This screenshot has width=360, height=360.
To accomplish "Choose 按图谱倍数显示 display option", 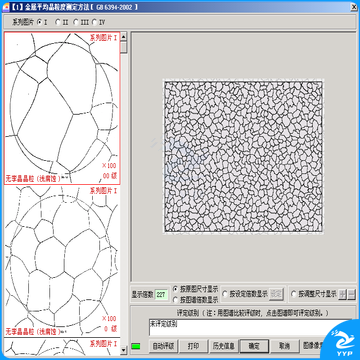I will (175, 300).
